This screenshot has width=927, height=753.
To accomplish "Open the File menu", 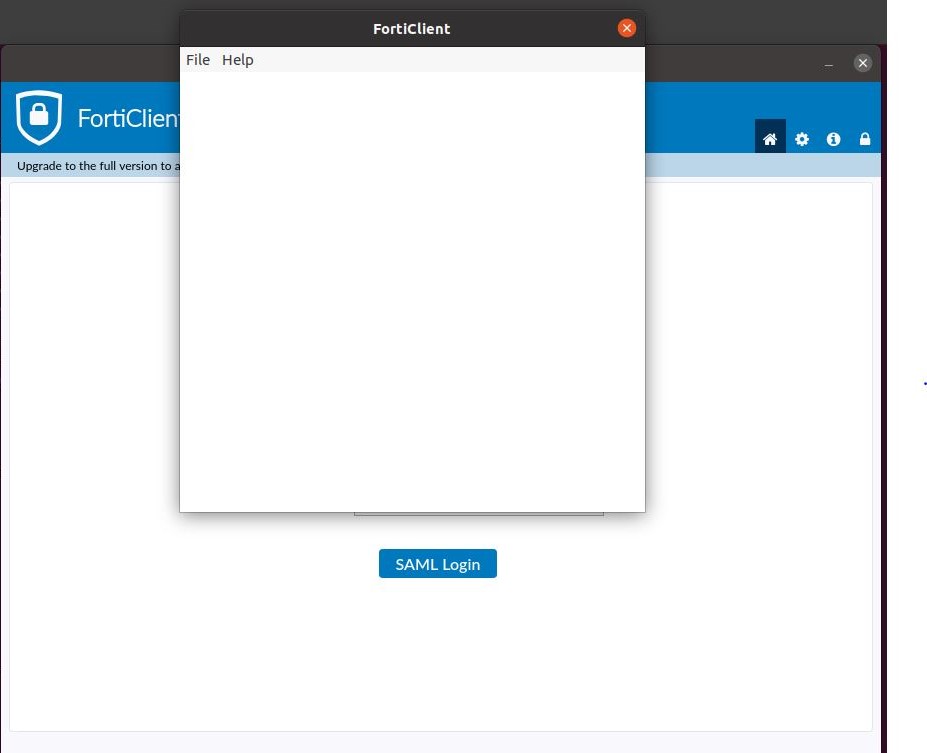I will [197, 60].
